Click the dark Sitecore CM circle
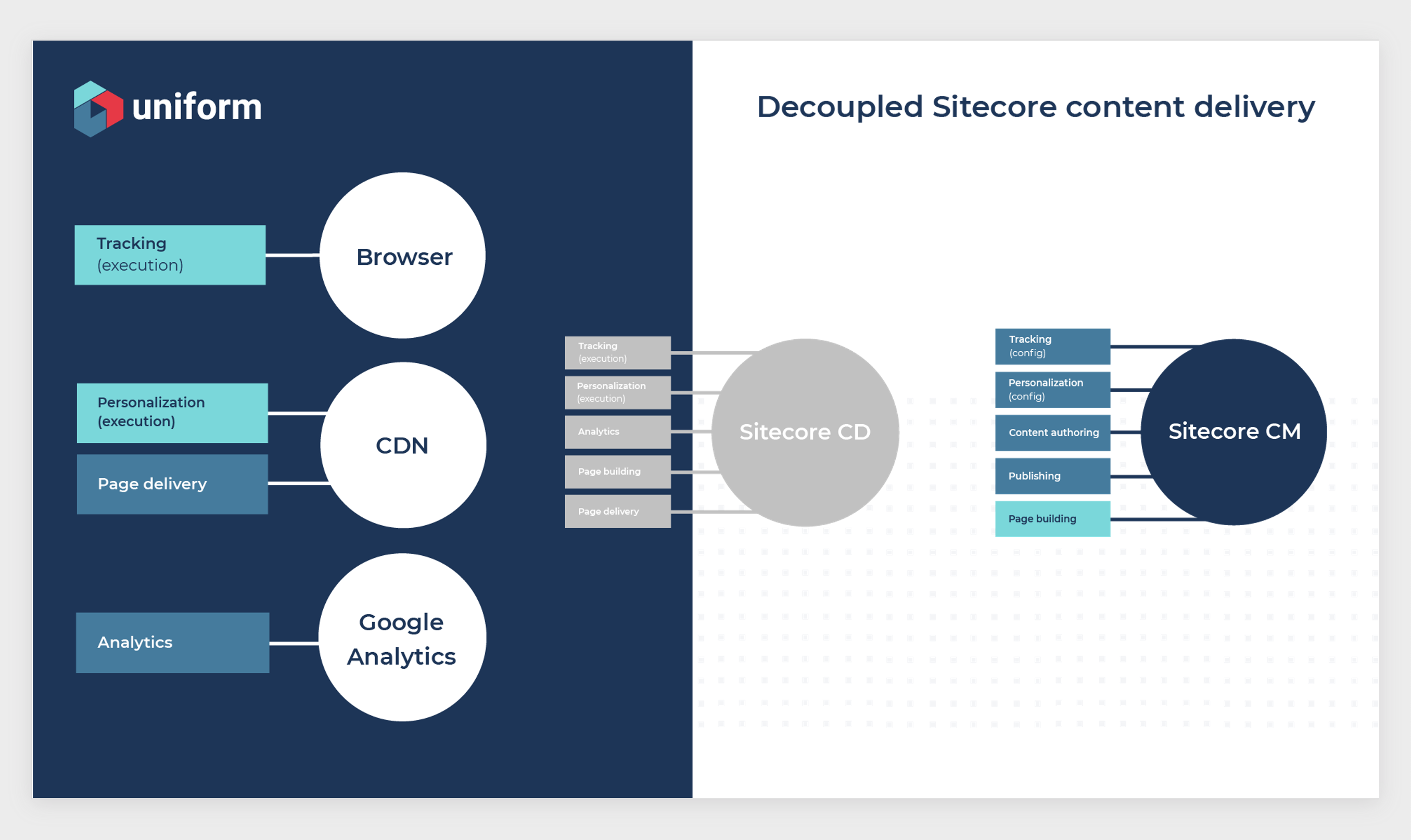Screen dimensions: 1411x840 click(x=1234, y=432)
